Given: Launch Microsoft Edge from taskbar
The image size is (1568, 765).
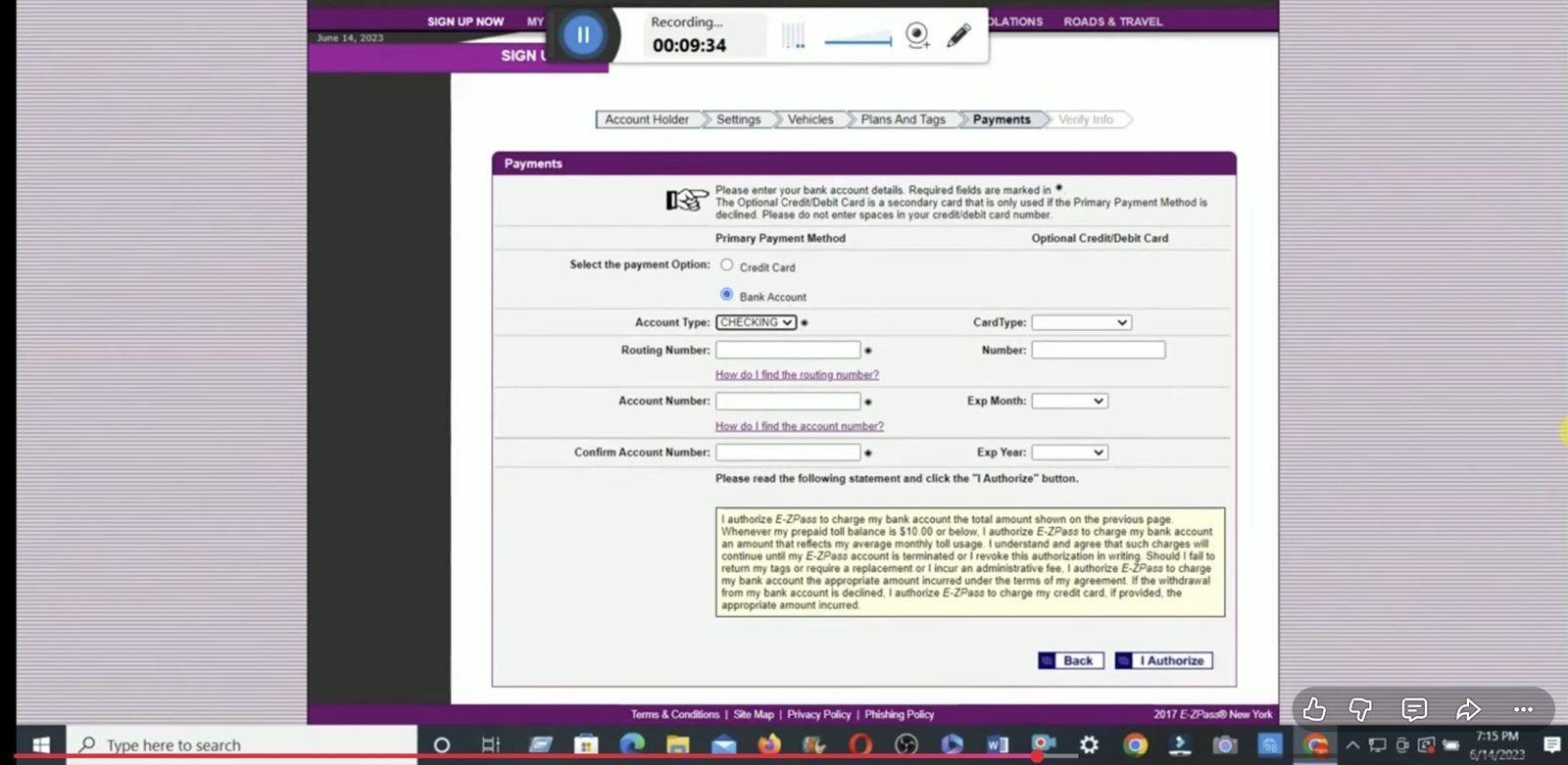Looking at the screenshot, I should (632, 745).
